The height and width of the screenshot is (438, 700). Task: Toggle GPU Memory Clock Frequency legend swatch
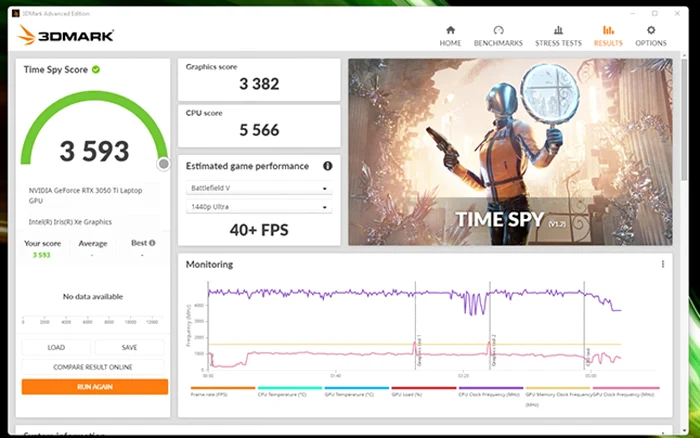(x=558, y=388)
